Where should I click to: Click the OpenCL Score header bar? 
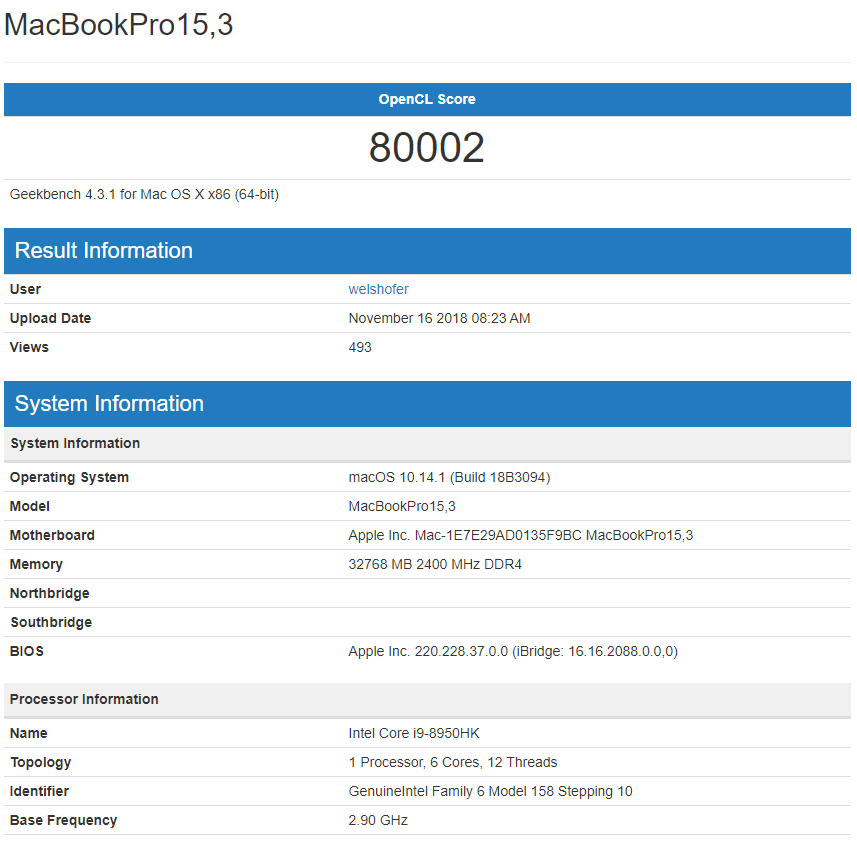coord(427,99)
